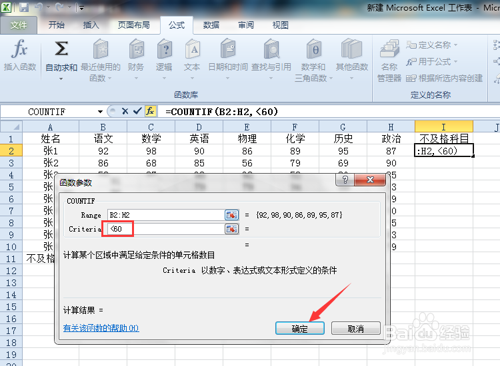This screenshot has width=500, height=366.
Task: Open the AutoSum dropdown arrow
Action: tap(61, 79)
